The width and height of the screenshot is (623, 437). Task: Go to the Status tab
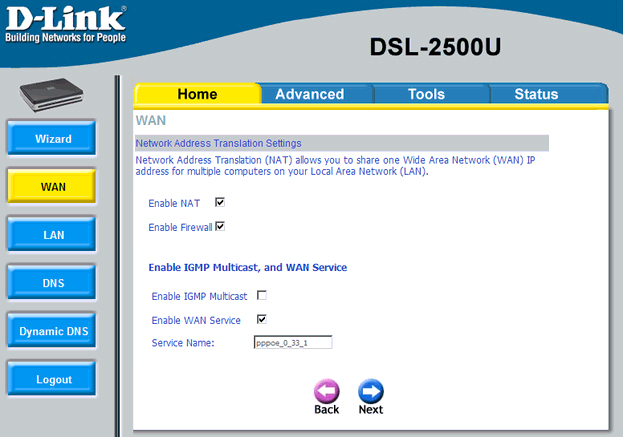(536, 94)
